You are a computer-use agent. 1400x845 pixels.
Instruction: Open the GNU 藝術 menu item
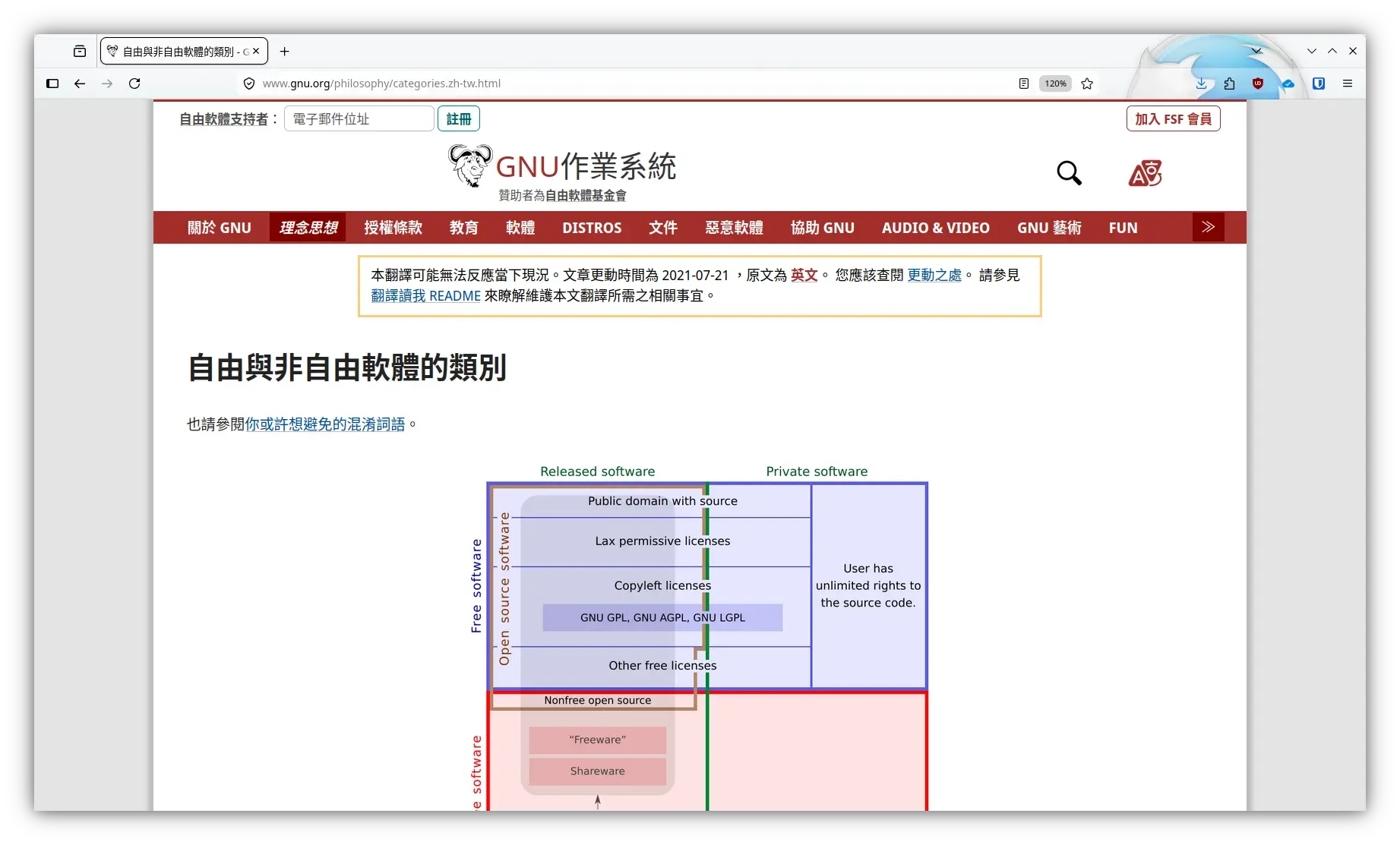point(1049,228)
